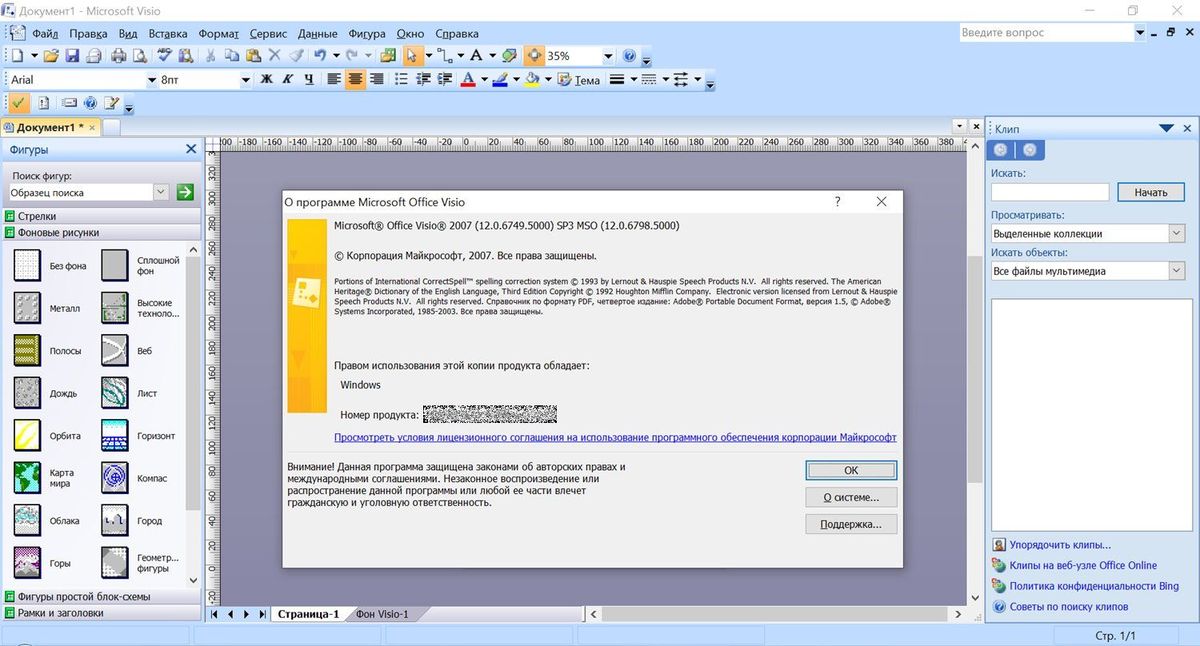The height and width of the screenshot is (646, 1200).
Task: Click the dialog's help question mark button
Action: (x=837, y=201)
